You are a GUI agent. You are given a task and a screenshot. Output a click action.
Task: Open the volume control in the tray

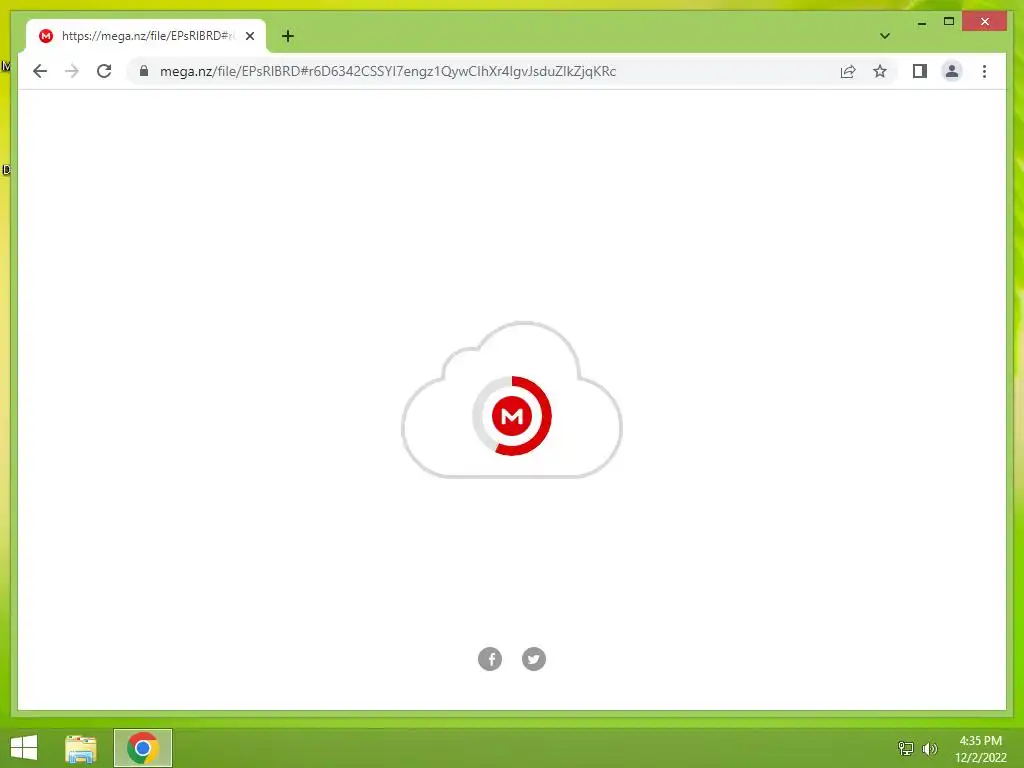pyautogui.click(x=930, y=748)
